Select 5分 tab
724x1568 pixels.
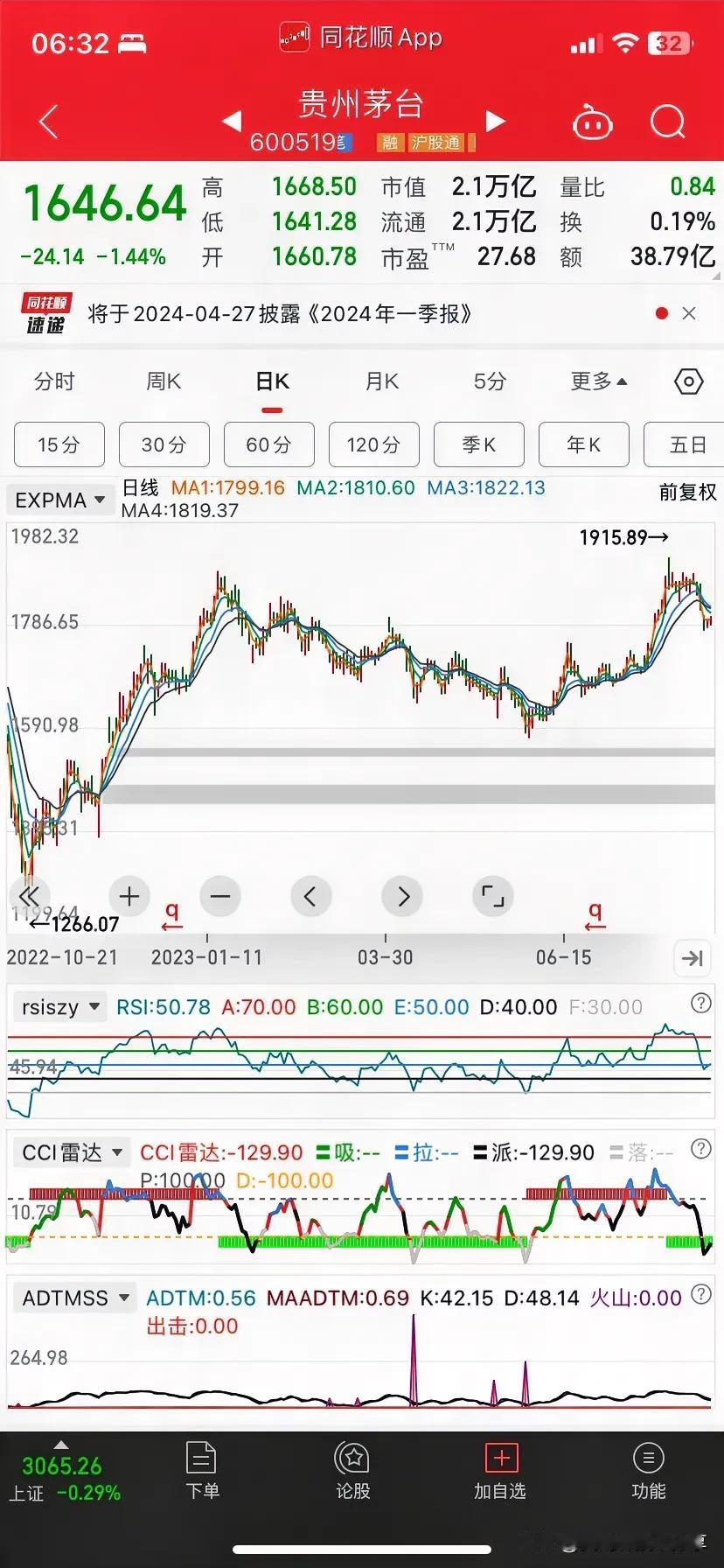point(490,381)
